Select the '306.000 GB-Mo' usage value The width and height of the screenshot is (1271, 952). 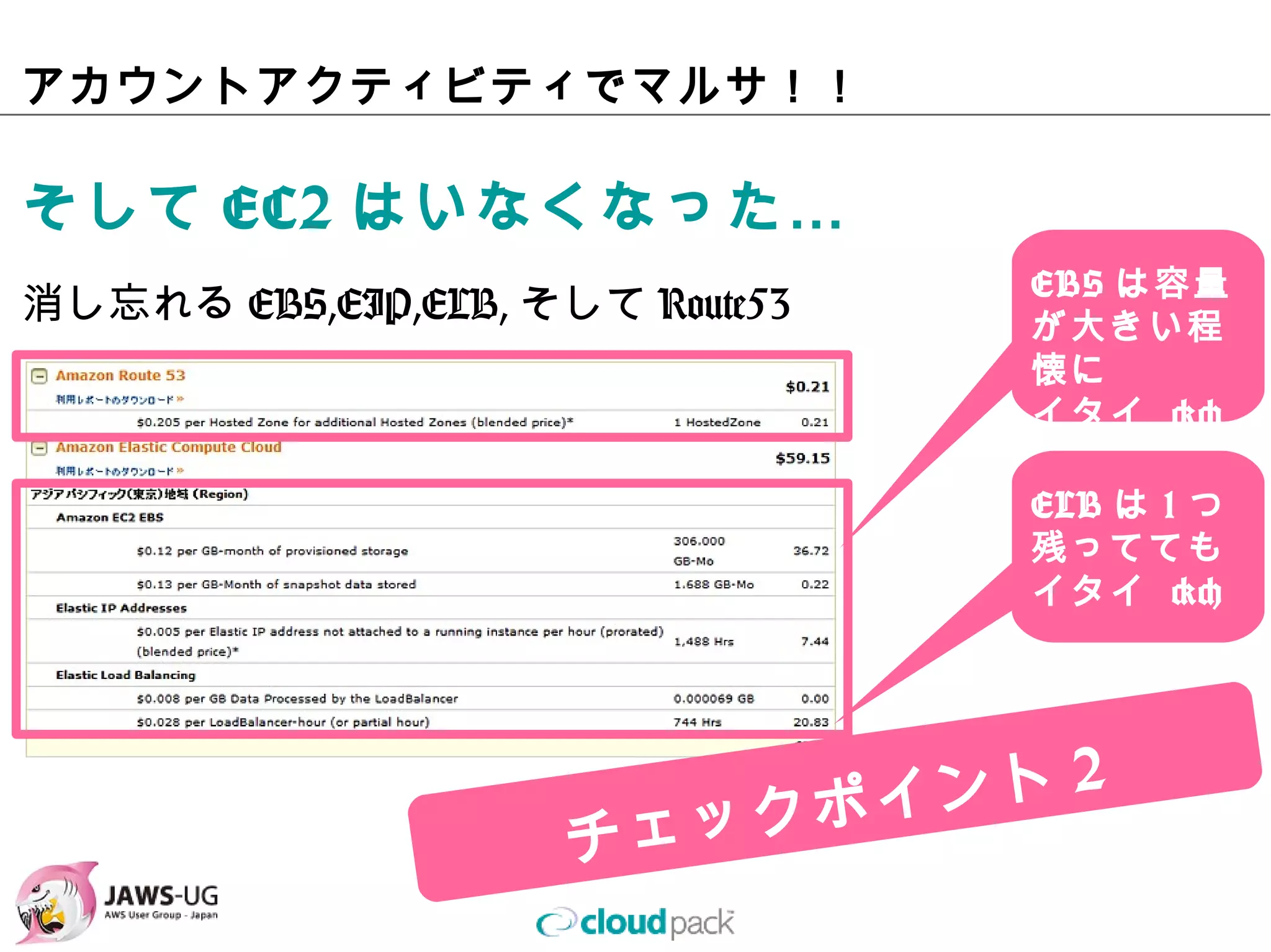pos(699,551)
